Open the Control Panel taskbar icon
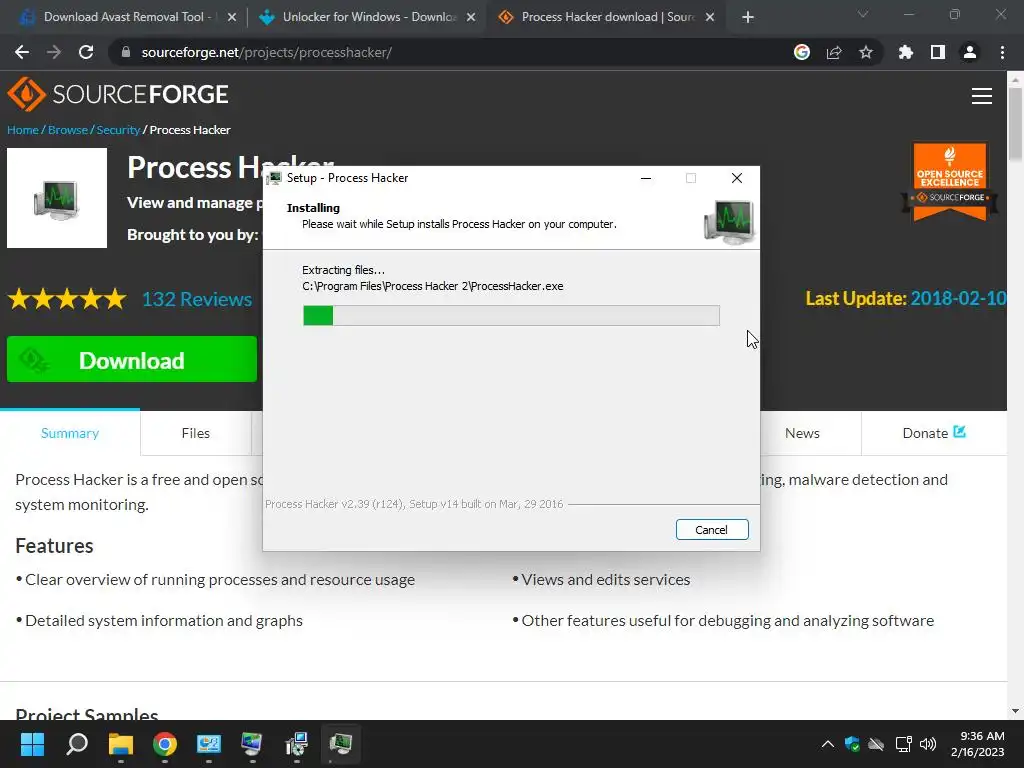Screen dimensions: 1024x768 pos(209,744)
